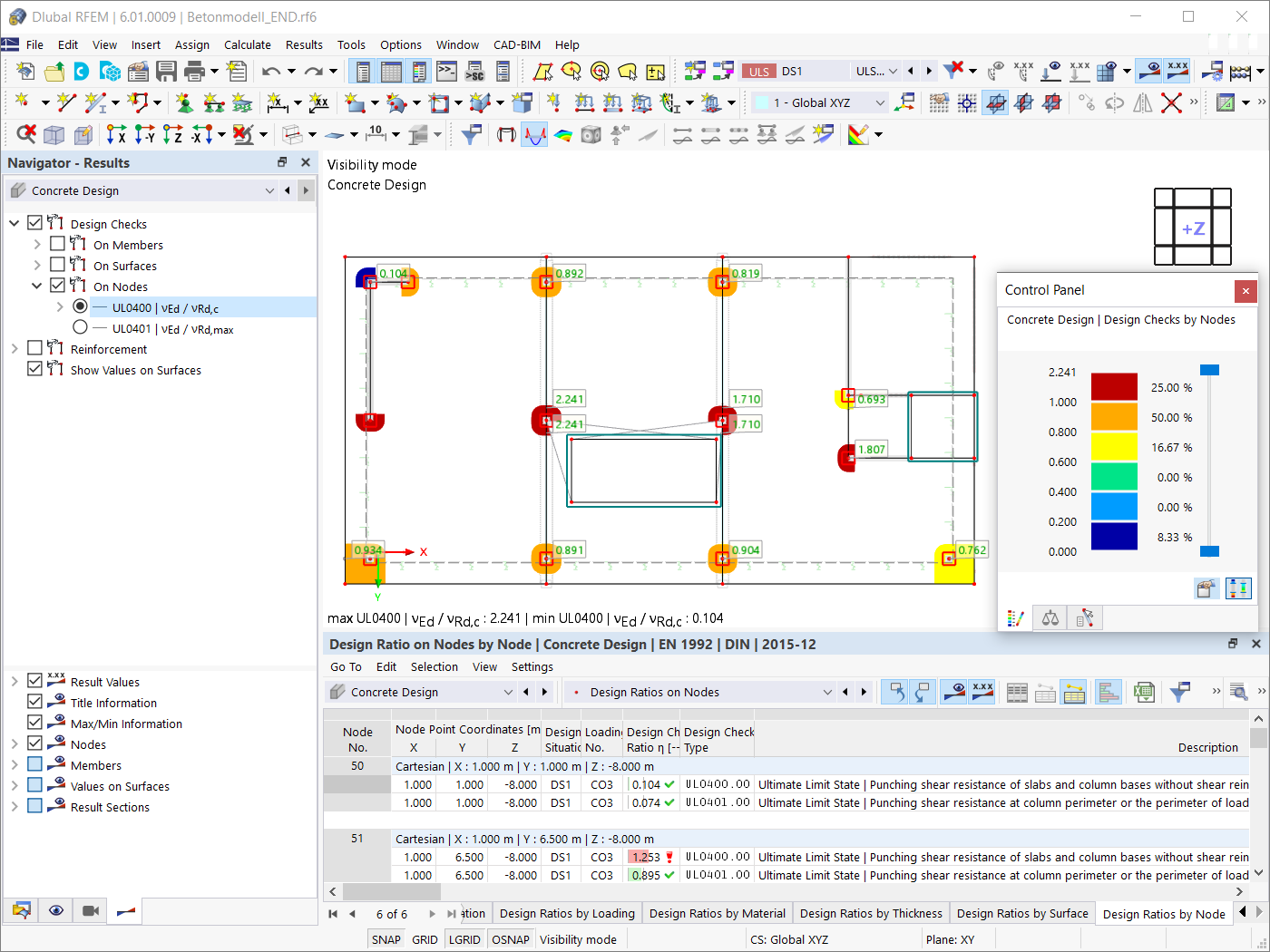The image size is (1270, 952).
Task: Uncheck the Design Checks checkbox
Action: [34, 223]
